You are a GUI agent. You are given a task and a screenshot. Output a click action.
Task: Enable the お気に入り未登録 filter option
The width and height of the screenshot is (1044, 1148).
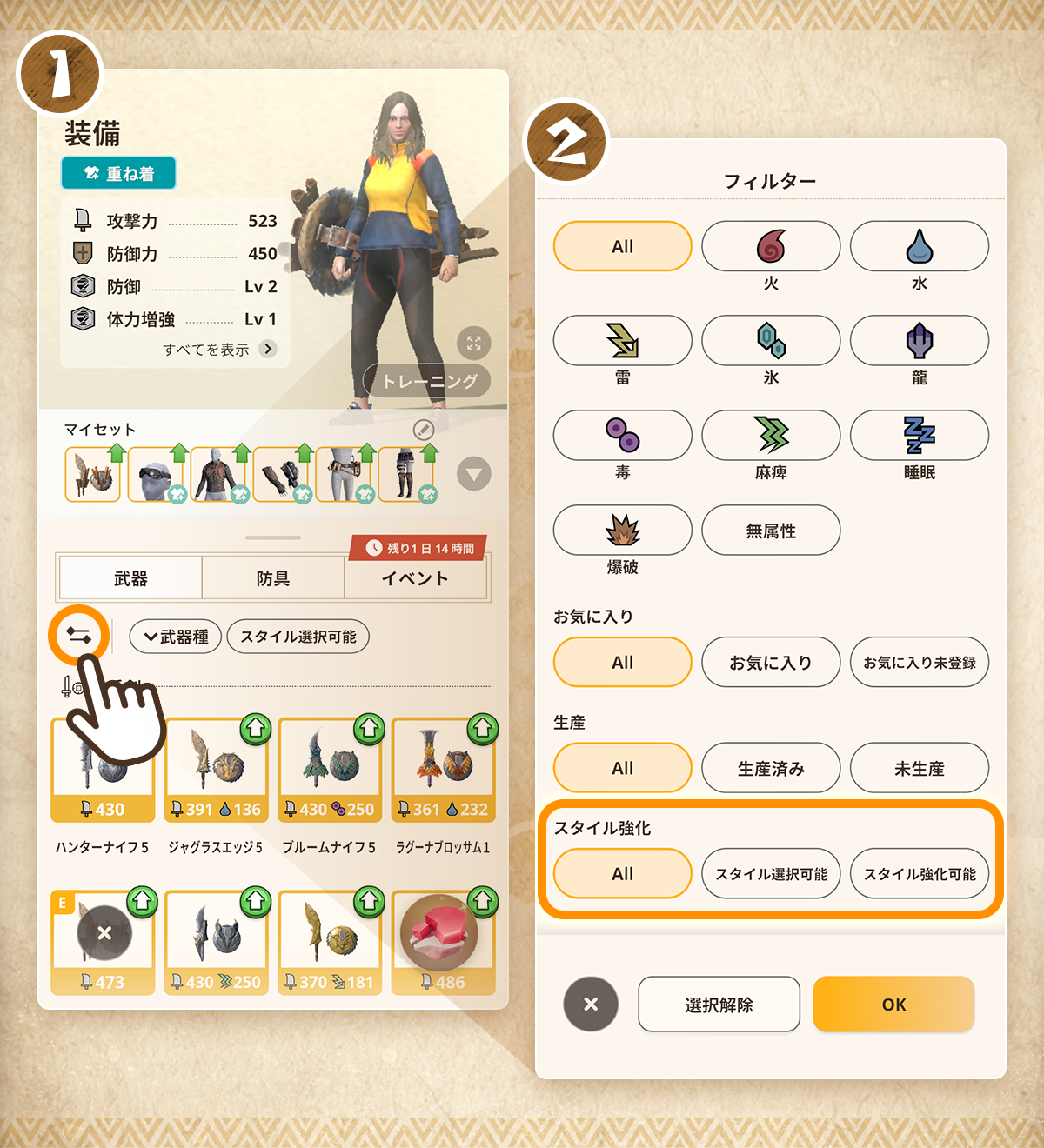coord(920,663)
